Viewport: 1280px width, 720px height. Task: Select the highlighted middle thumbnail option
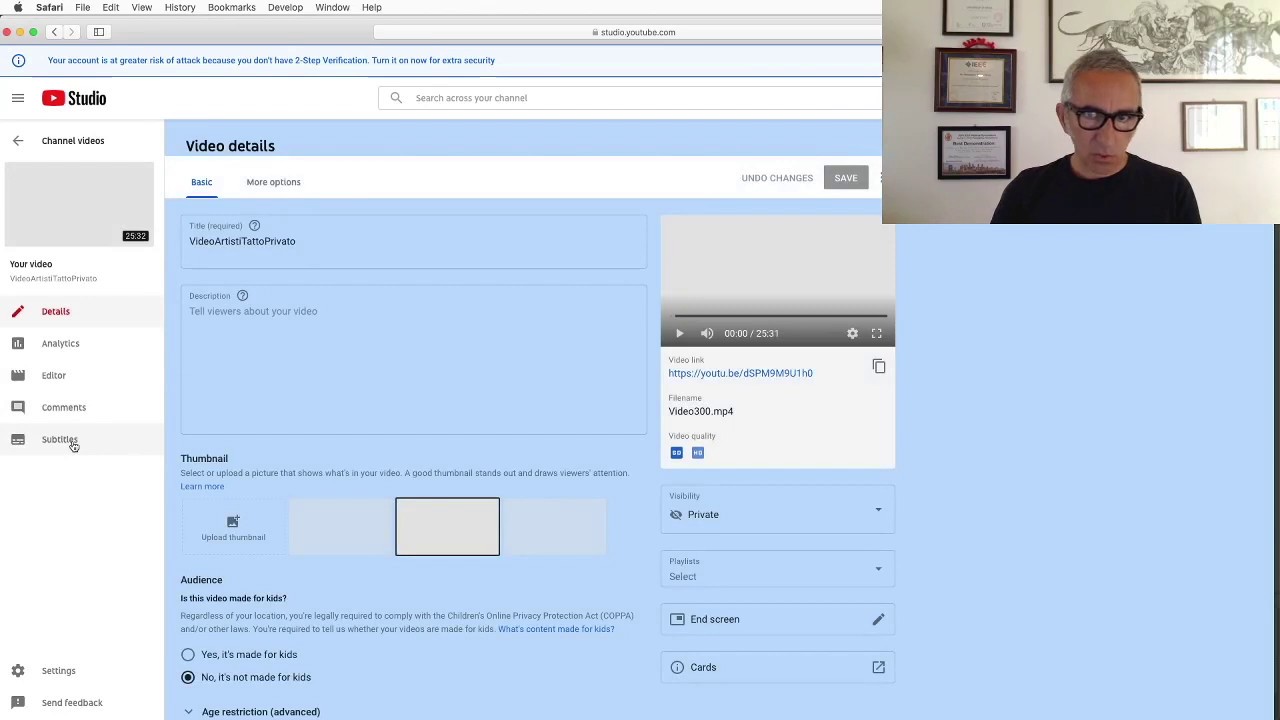click(447, 527)
